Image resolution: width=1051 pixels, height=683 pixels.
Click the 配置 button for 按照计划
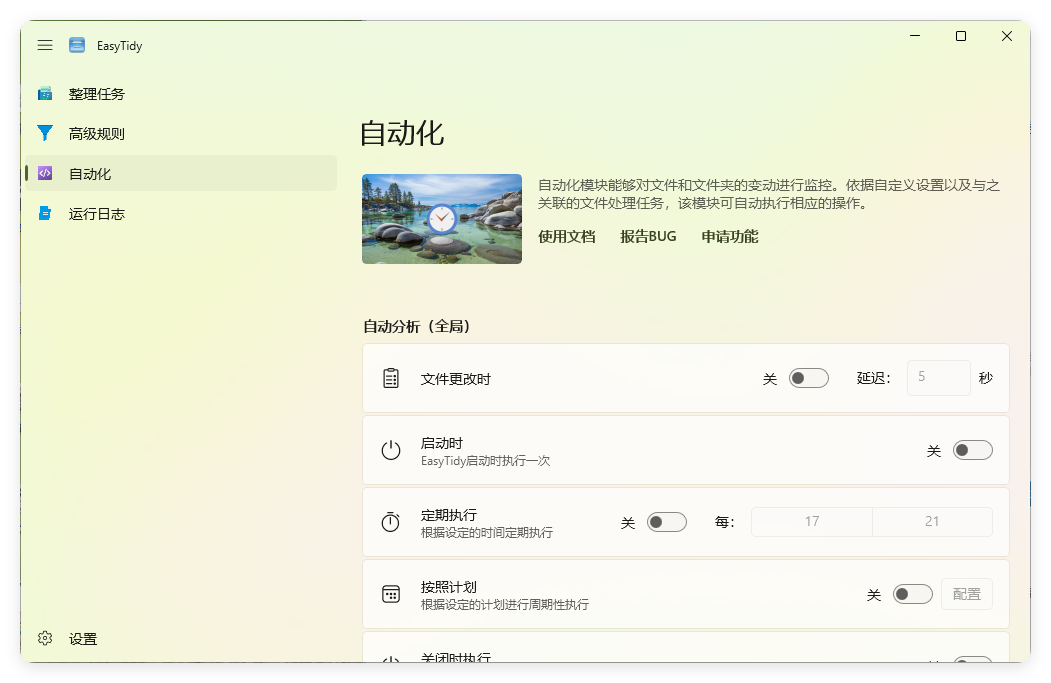pos(966,594)
